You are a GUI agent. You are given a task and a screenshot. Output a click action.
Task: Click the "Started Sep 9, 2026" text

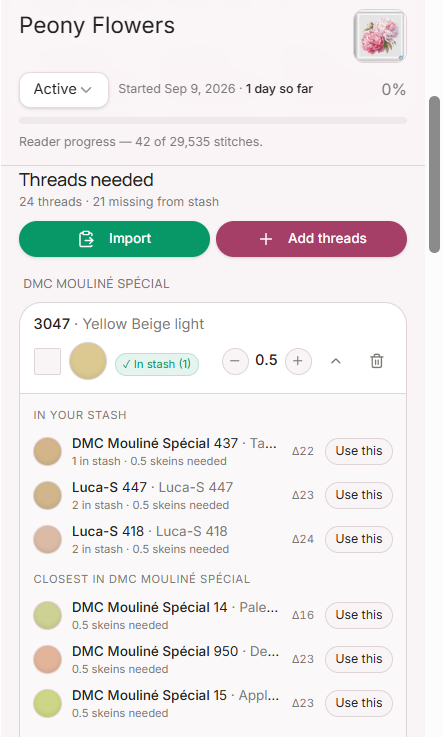point(177,89)
